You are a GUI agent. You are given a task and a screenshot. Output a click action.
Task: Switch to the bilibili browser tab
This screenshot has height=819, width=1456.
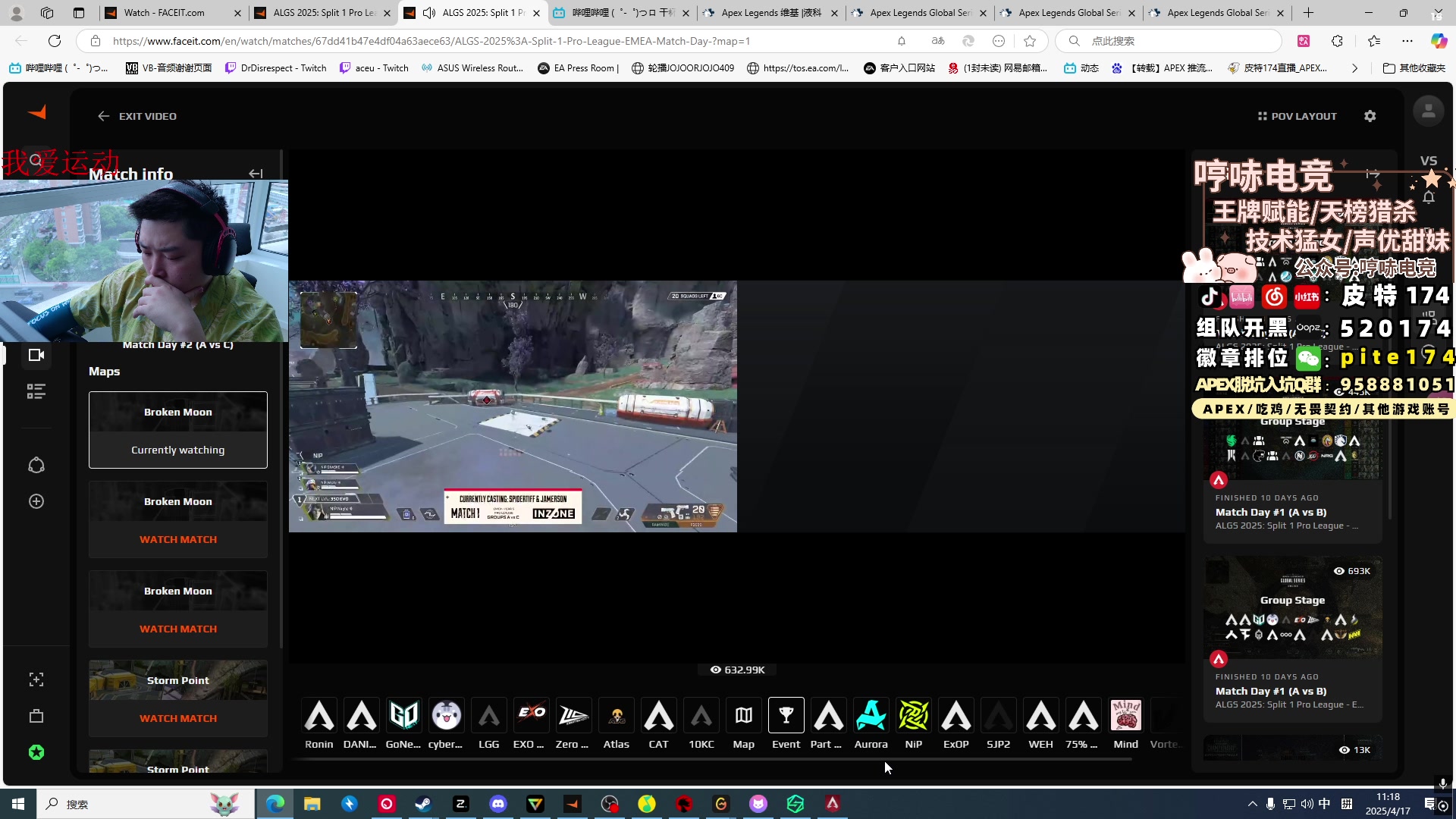click(622, 13)
